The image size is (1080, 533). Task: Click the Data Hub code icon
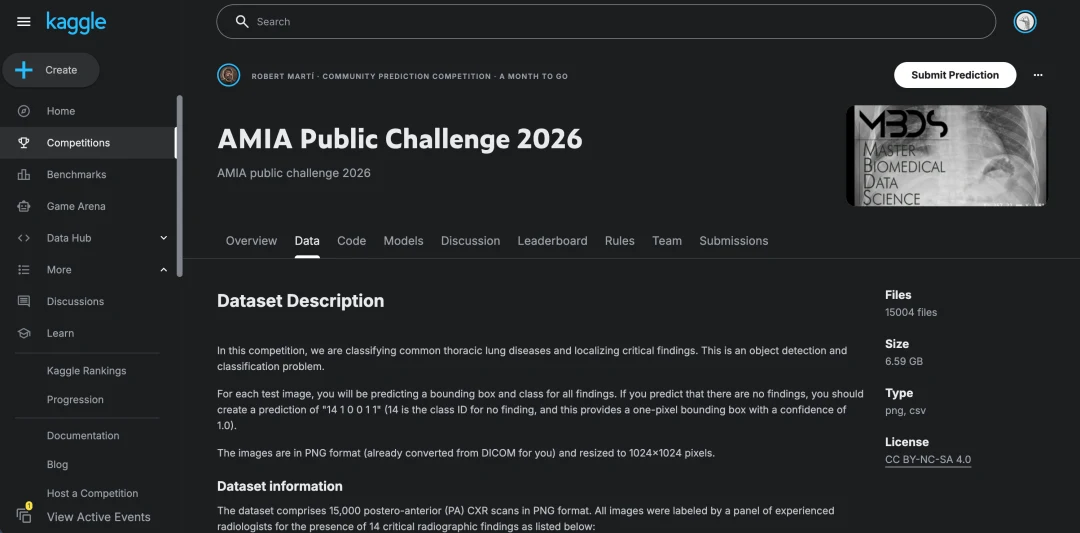pos(23,238)
